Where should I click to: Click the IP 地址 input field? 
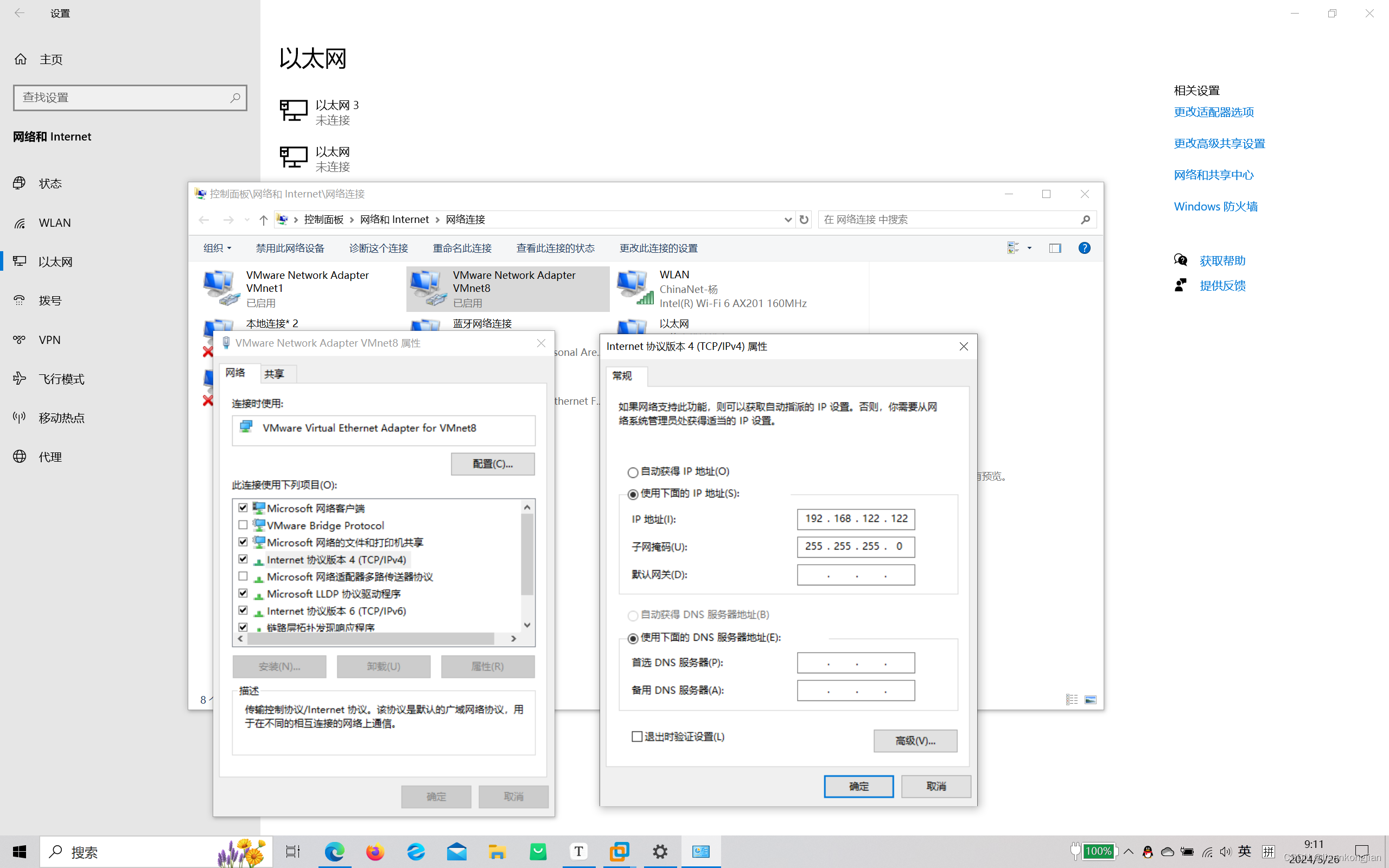856,519
